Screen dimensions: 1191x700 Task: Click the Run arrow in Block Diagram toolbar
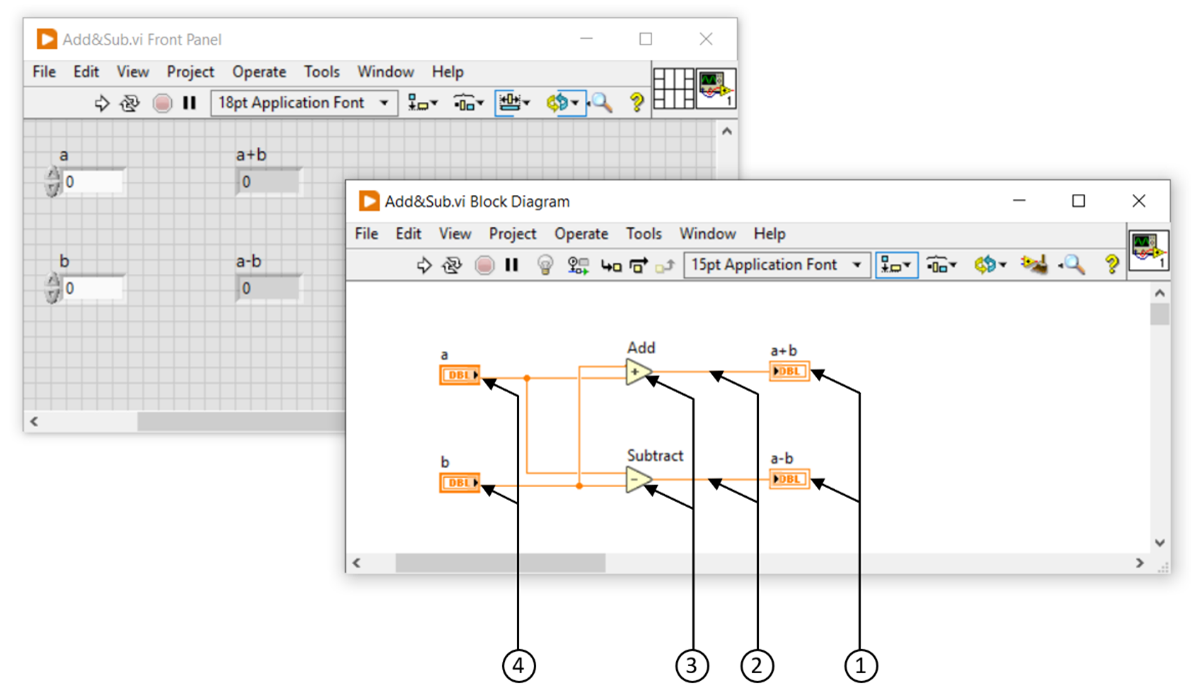[x=423, y=265]
